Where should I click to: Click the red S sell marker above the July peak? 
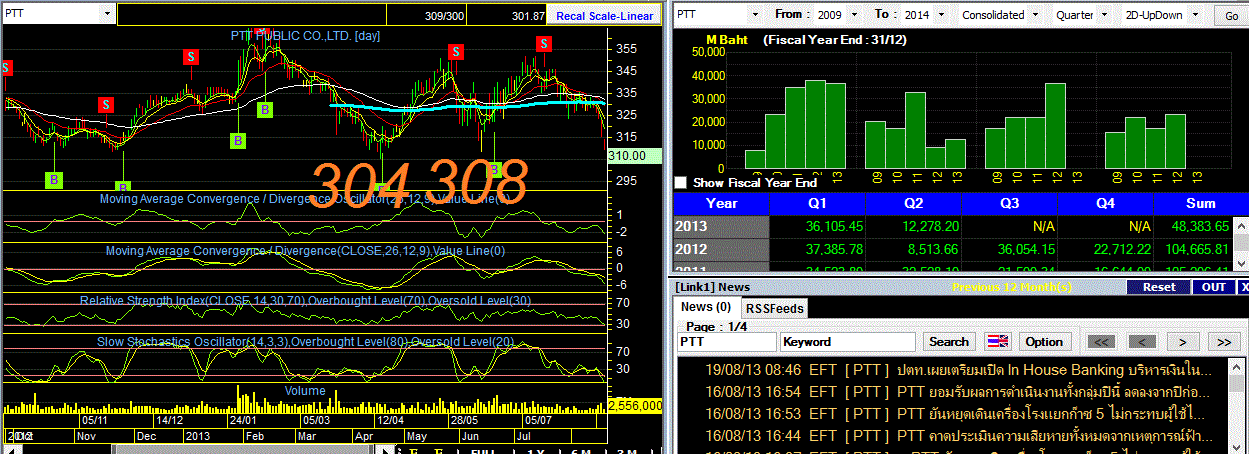coord(543,43)
